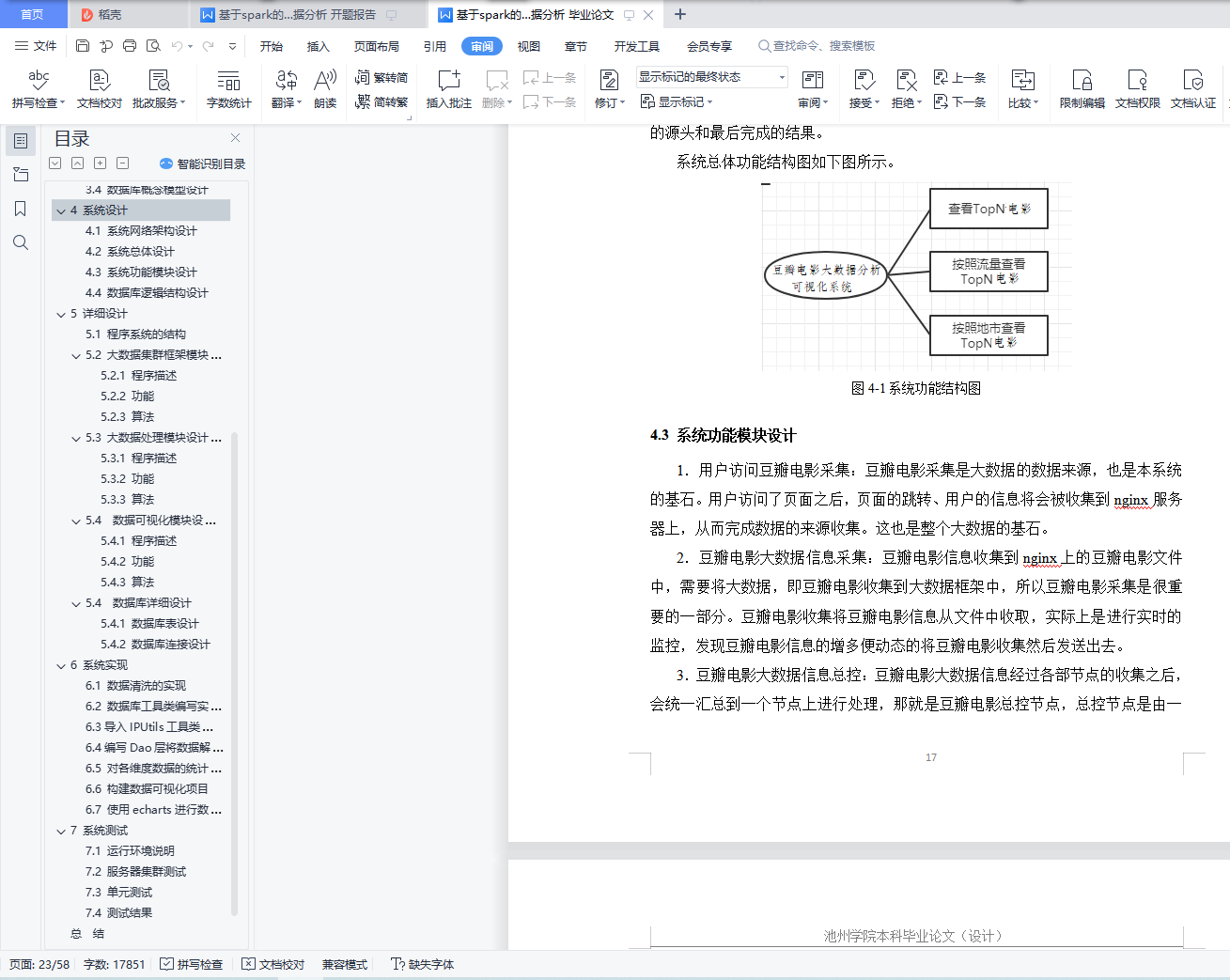Switch to the 页面布局 ribbon tab

coord(377,46)
